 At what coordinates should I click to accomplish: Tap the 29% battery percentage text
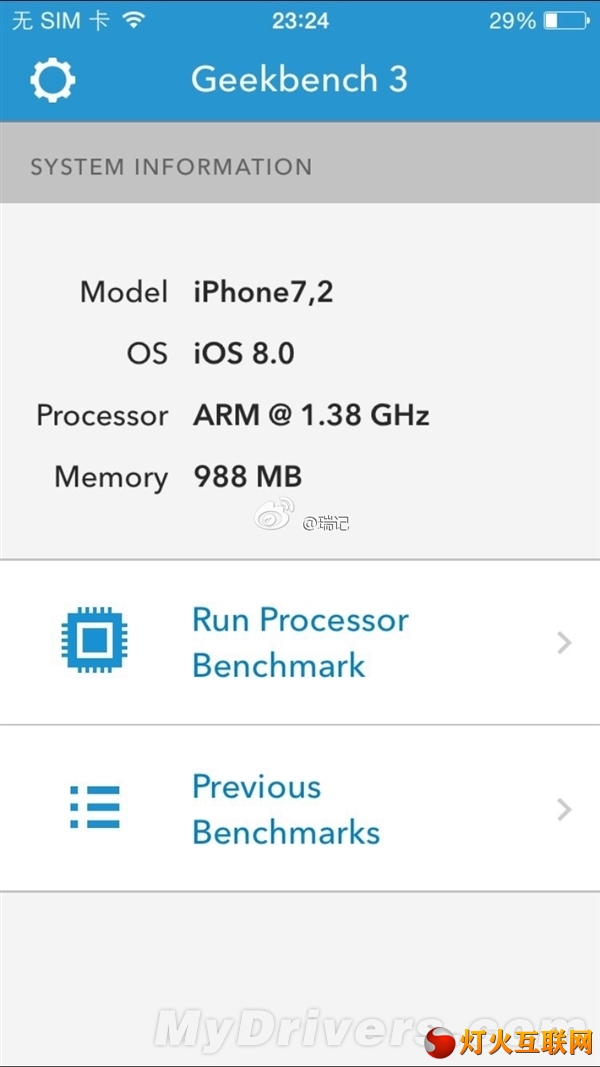pos(512,20)
